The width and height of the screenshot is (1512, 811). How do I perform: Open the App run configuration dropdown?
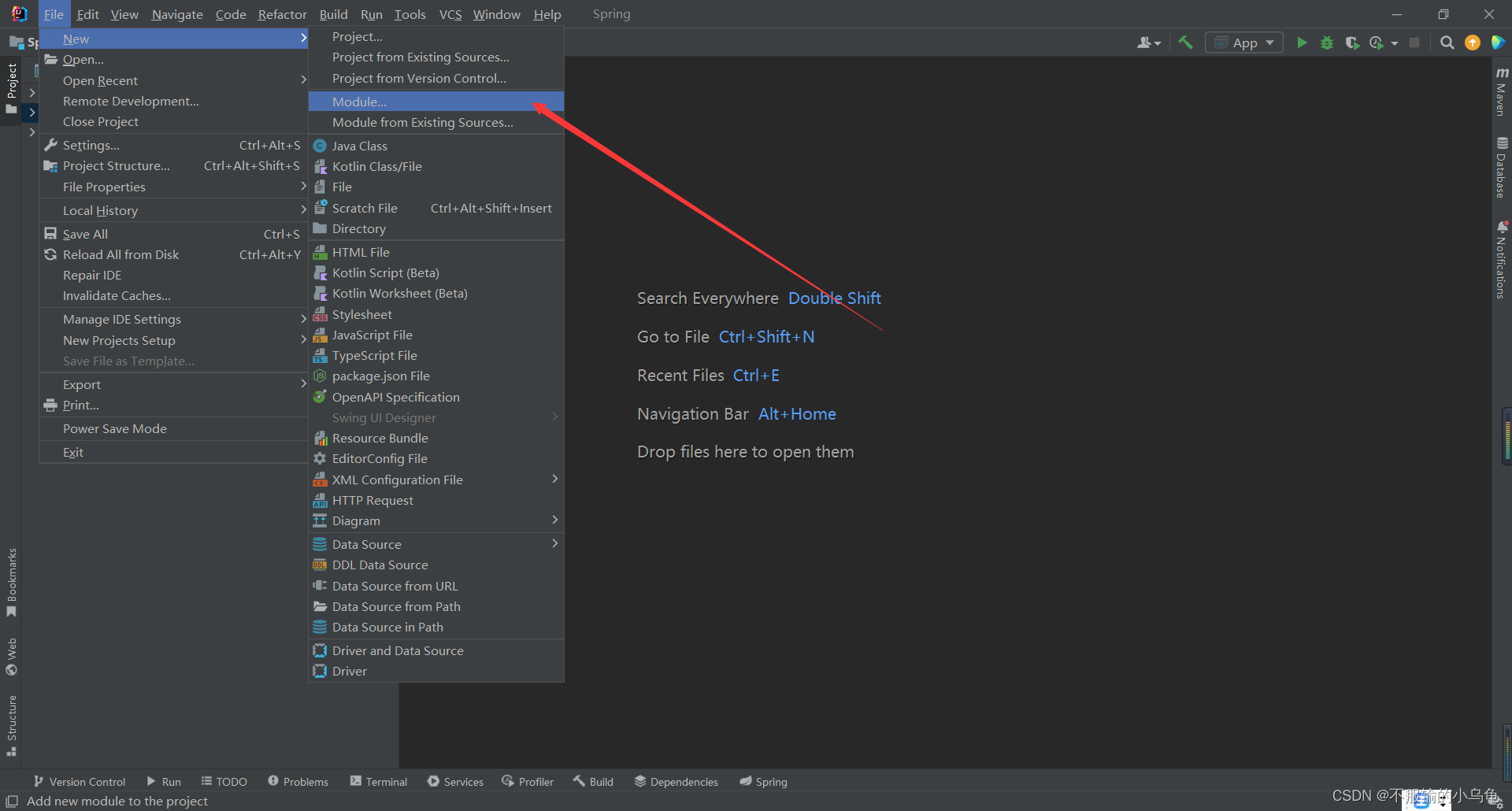point(1244,43)
